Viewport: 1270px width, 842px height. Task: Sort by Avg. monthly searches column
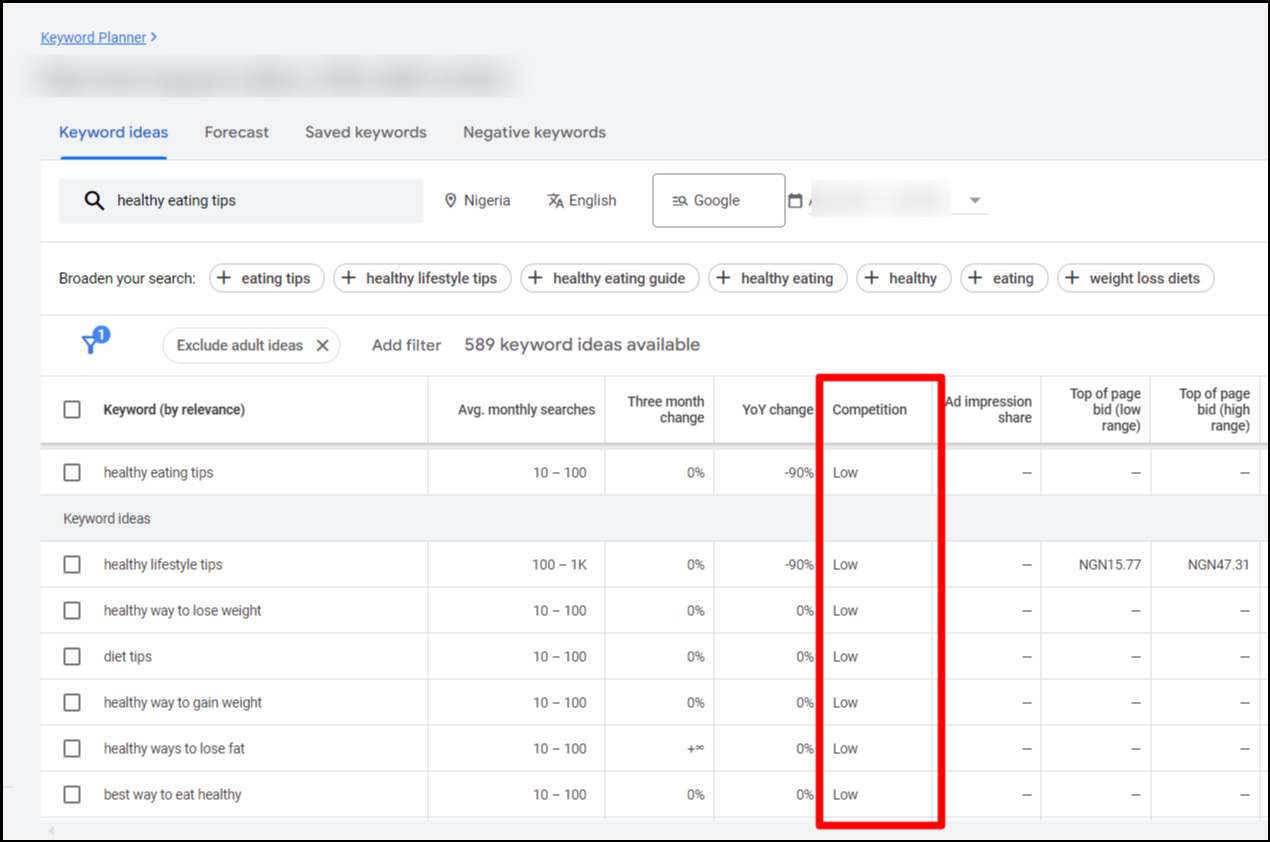click(526, 409)
